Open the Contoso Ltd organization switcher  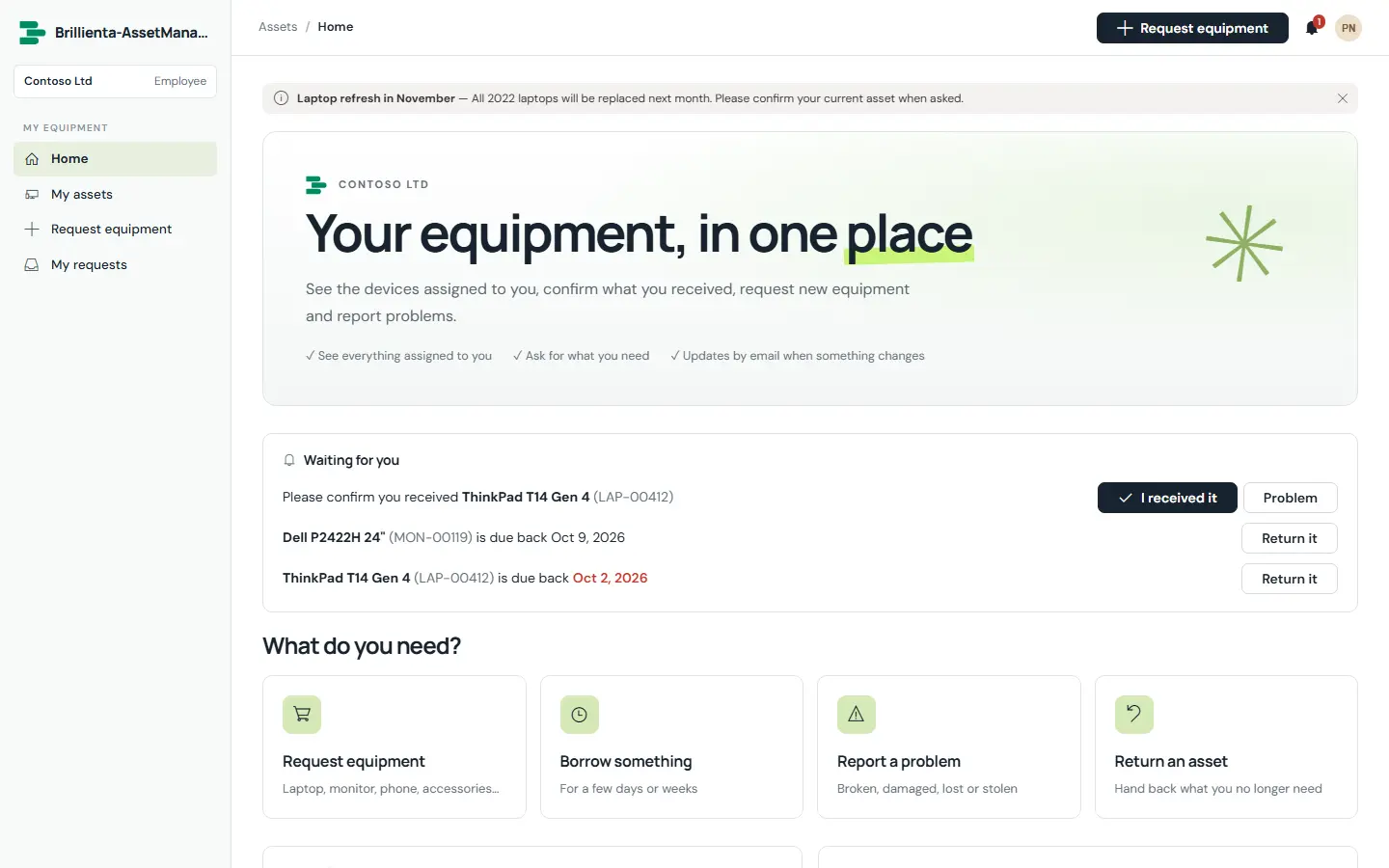coord(115,81)
